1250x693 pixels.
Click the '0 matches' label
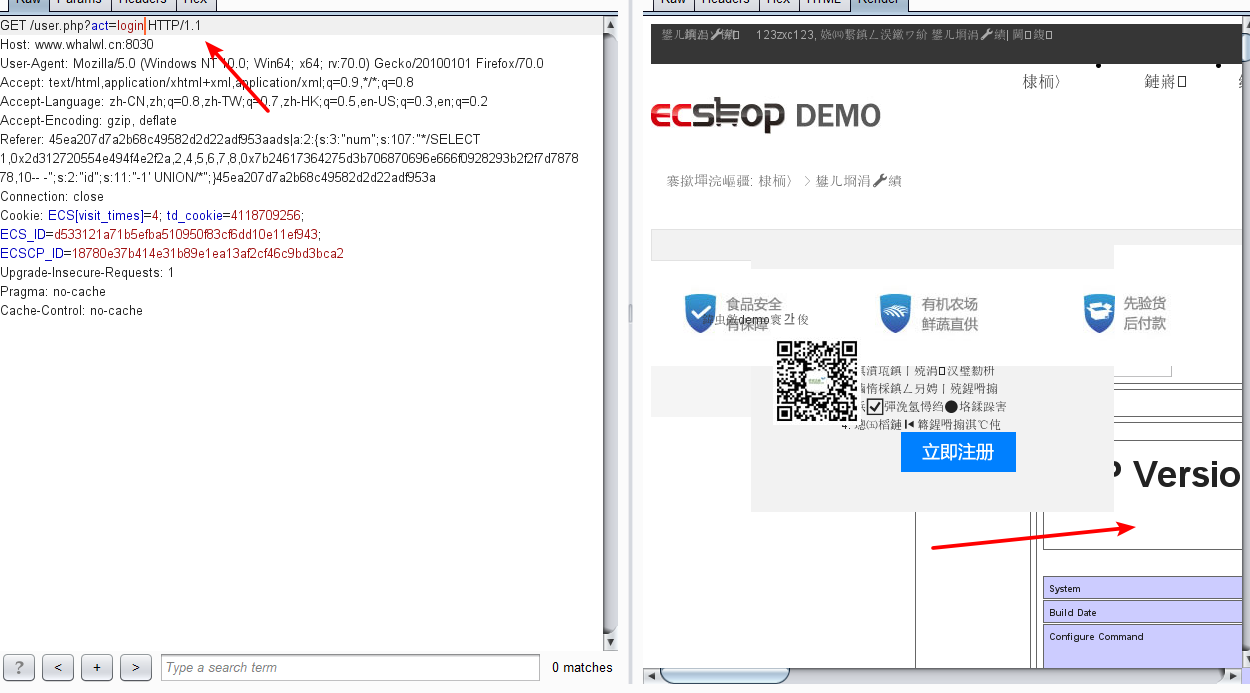[x=582, y=667]
